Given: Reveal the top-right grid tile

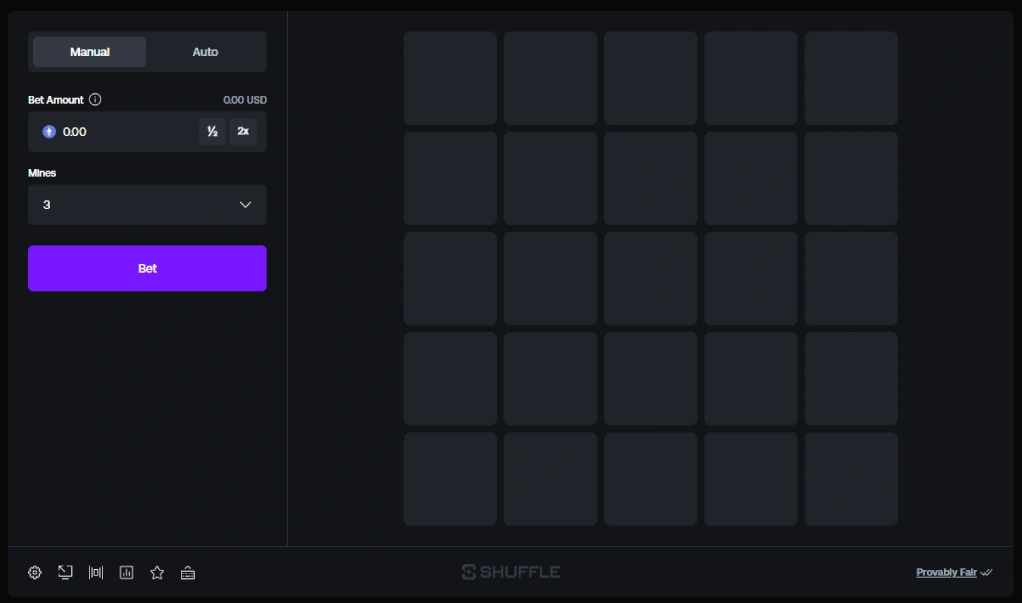Looking at the screenshot, I should 851,78.
